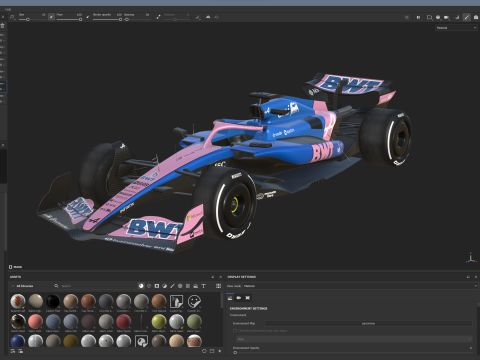480x360 pixels.
Task: Click the Environment Map selector field
Action: 368,323
